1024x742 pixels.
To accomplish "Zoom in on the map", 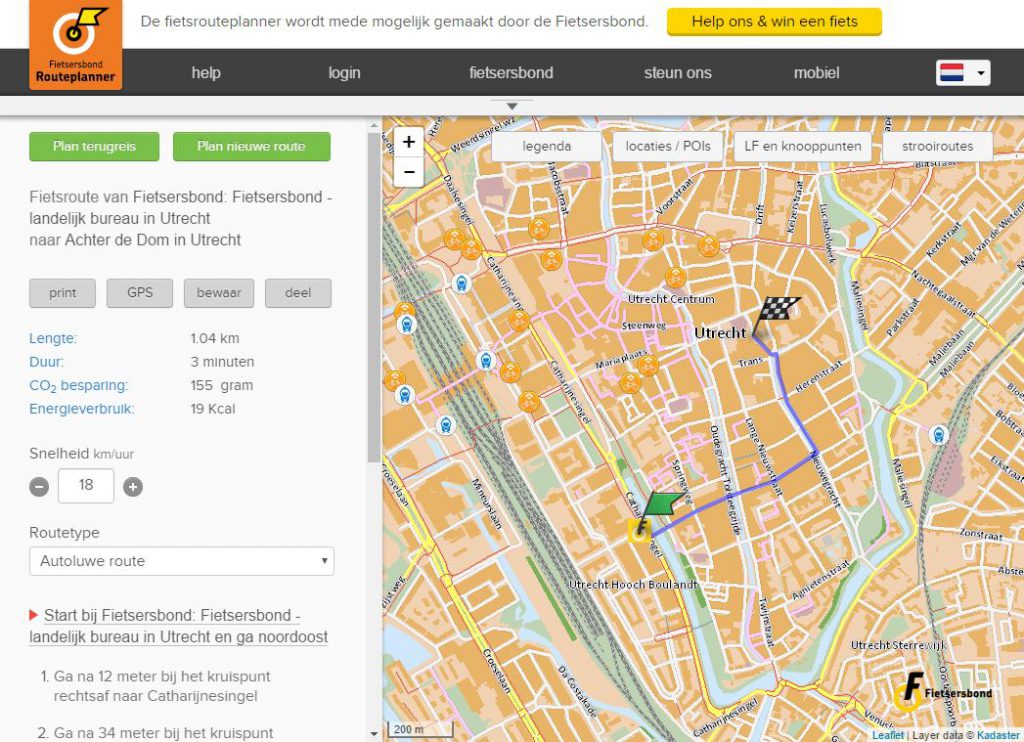I will [409, 142].
